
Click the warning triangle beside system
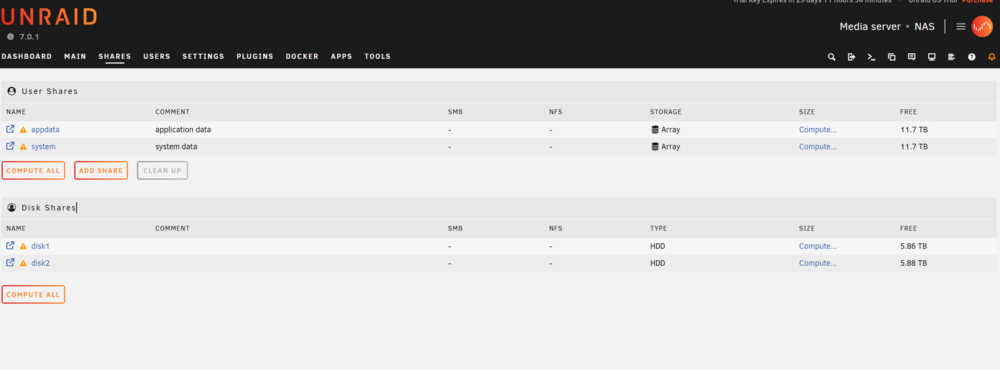[24, 147]
